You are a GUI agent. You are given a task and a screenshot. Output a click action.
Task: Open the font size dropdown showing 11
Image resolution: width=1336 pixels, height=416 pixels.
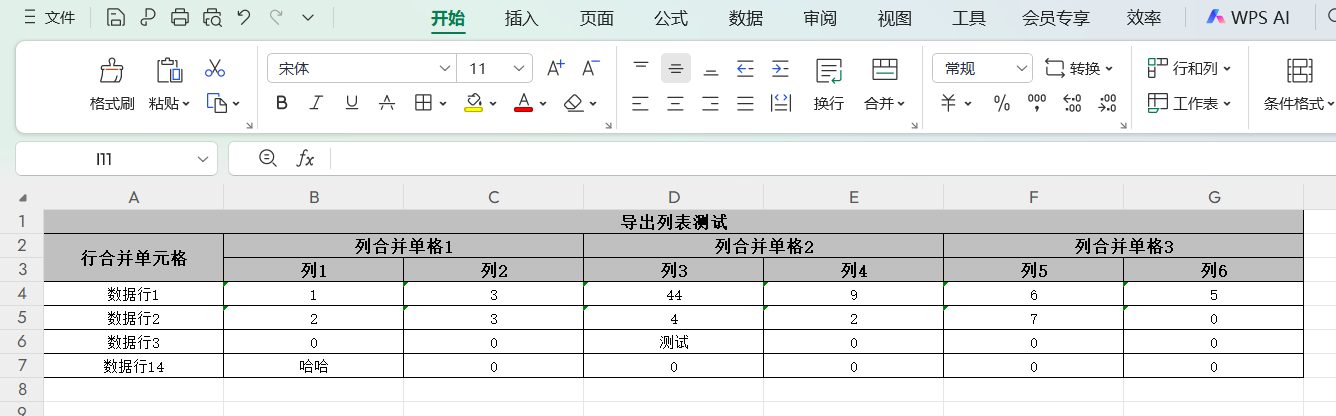tap(519, 68)
